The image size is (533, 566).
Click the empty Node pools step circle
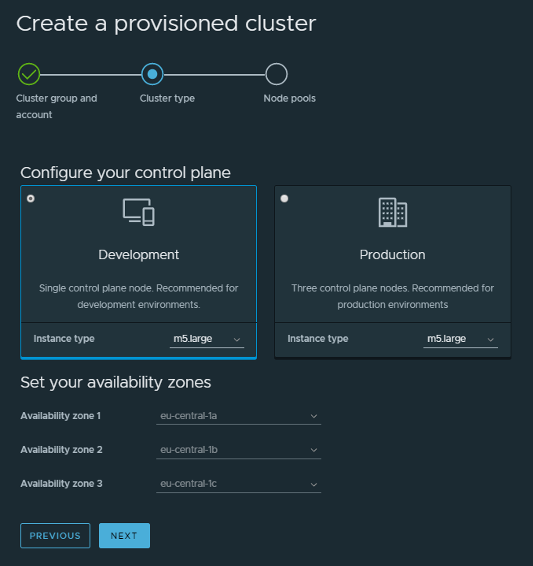(x=276, y=74)
